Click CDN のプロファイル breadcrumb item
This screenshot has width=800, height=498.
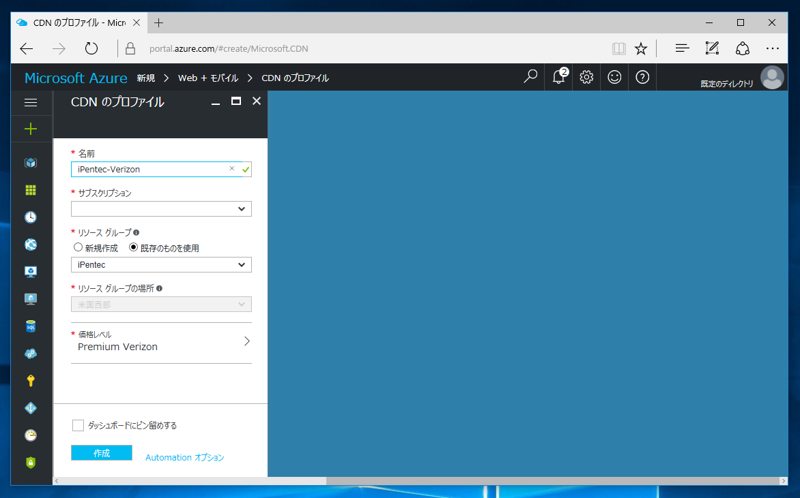[x=295, y=78]
